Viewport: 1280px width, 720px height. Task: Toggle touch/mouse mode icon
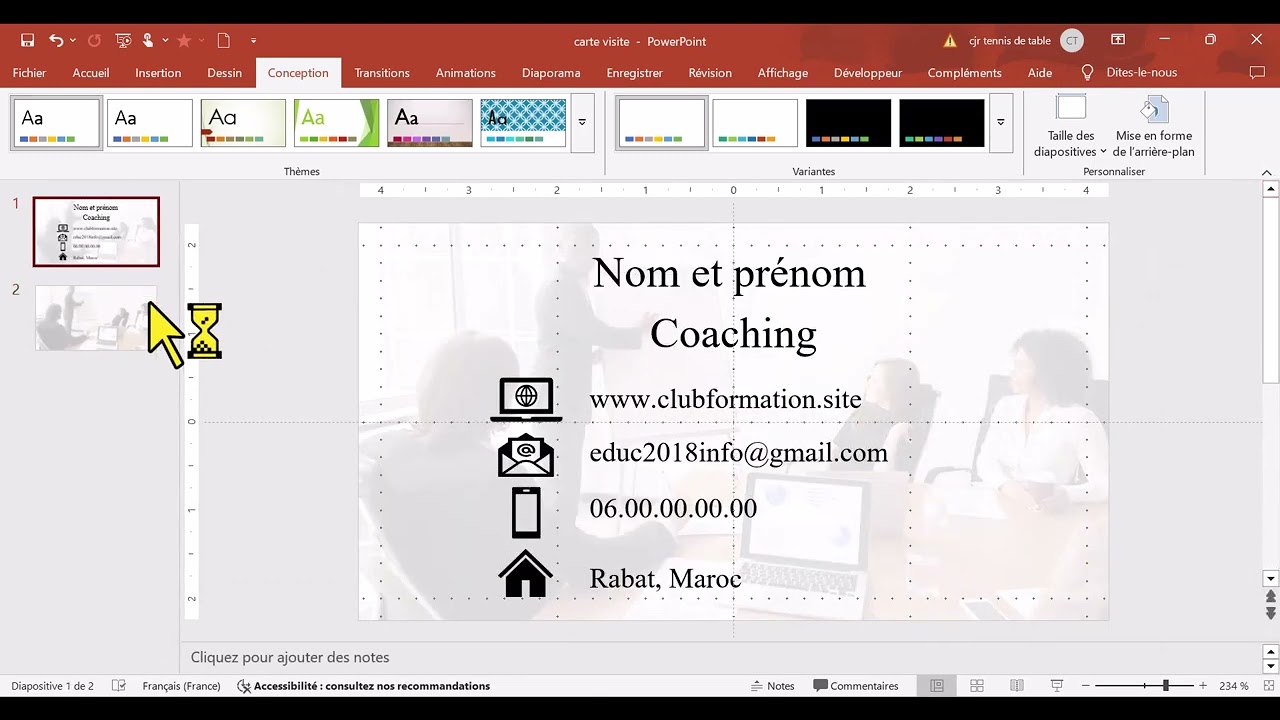tap(148, 40)
